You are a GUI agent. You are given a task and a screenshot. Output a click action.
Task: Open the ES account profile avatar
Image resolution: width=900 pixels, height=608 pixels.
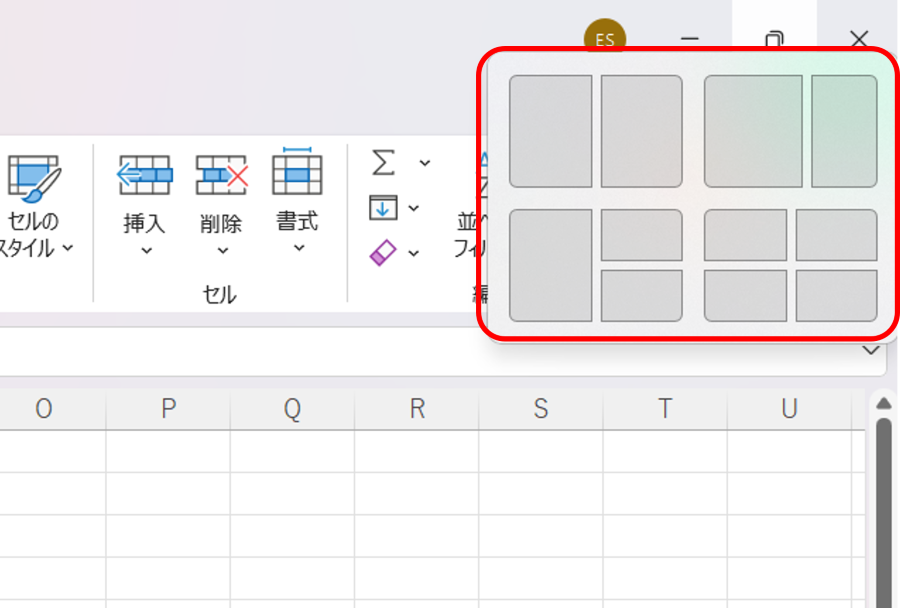[x=604, y=40]
